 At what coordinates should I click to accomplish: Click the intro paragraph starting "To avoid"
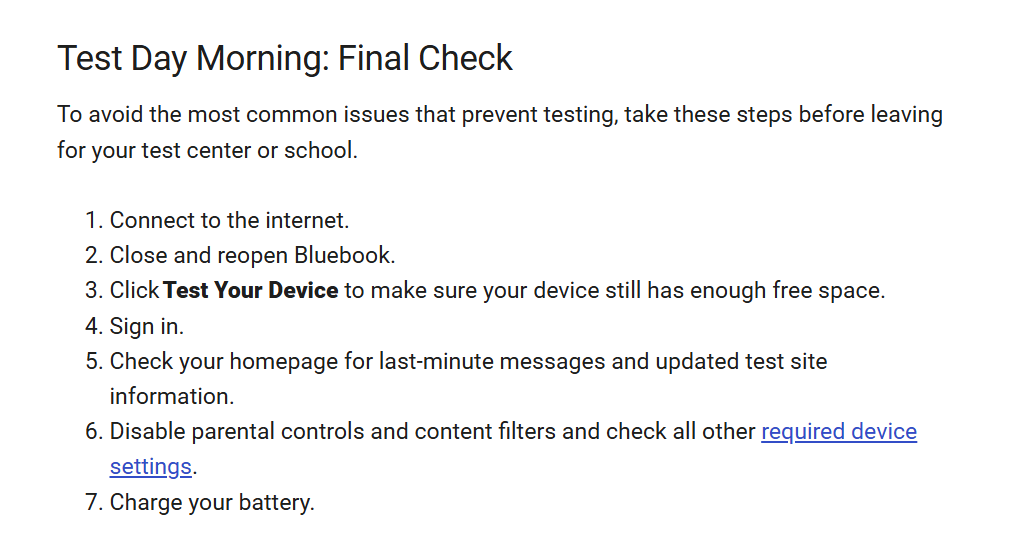(500, 132)
